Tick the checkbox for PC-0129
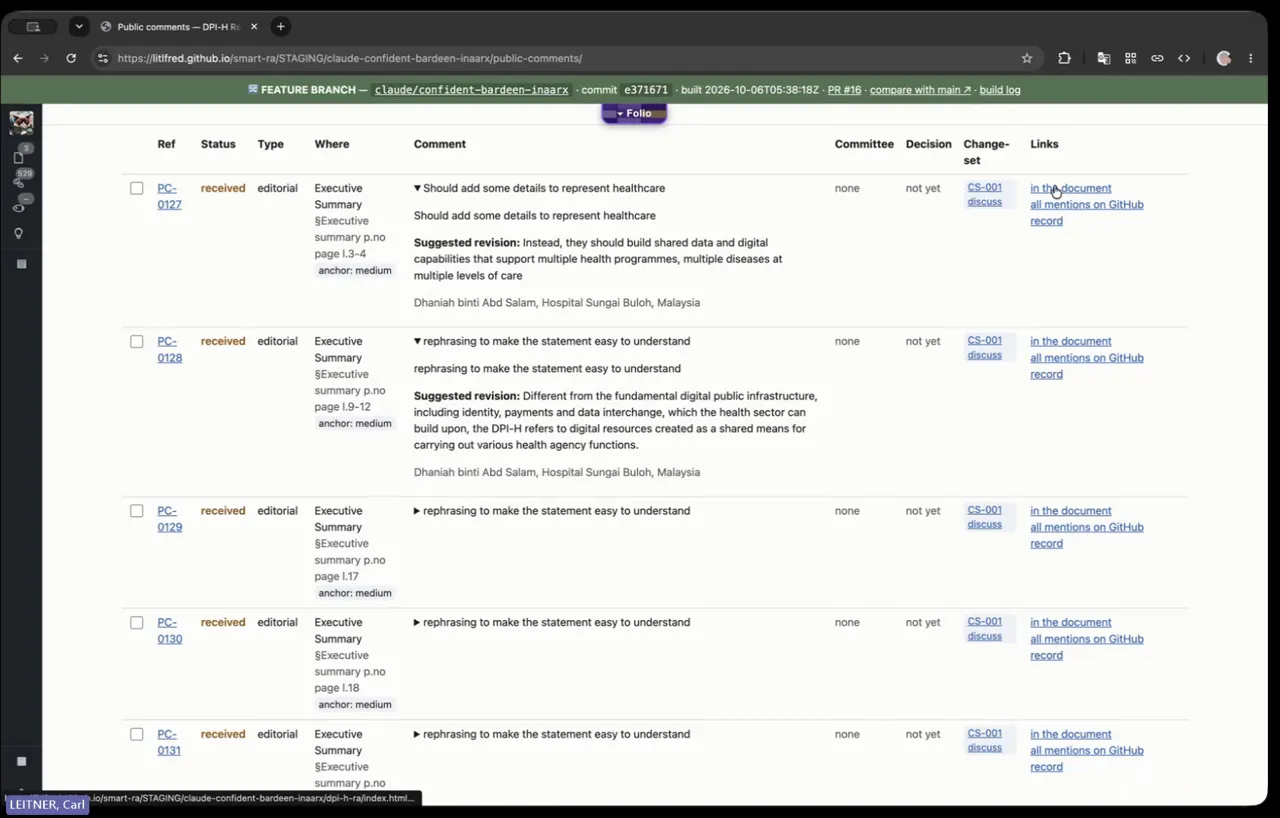Viewport: 1280px width, 818px height. [137, 511]
